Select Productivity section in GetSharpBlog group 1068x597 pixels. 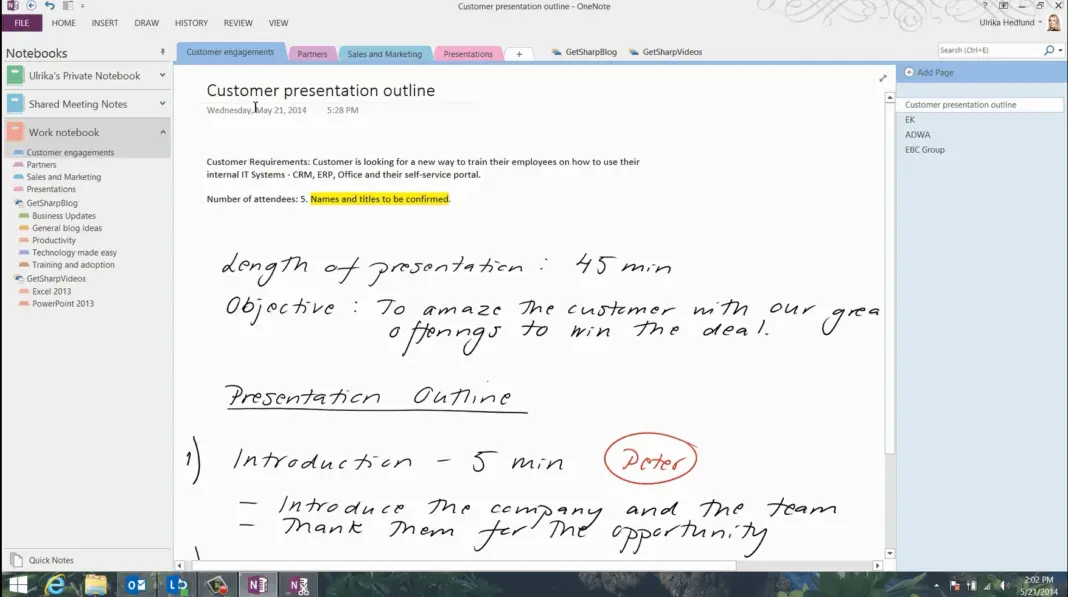pos(54,240)
